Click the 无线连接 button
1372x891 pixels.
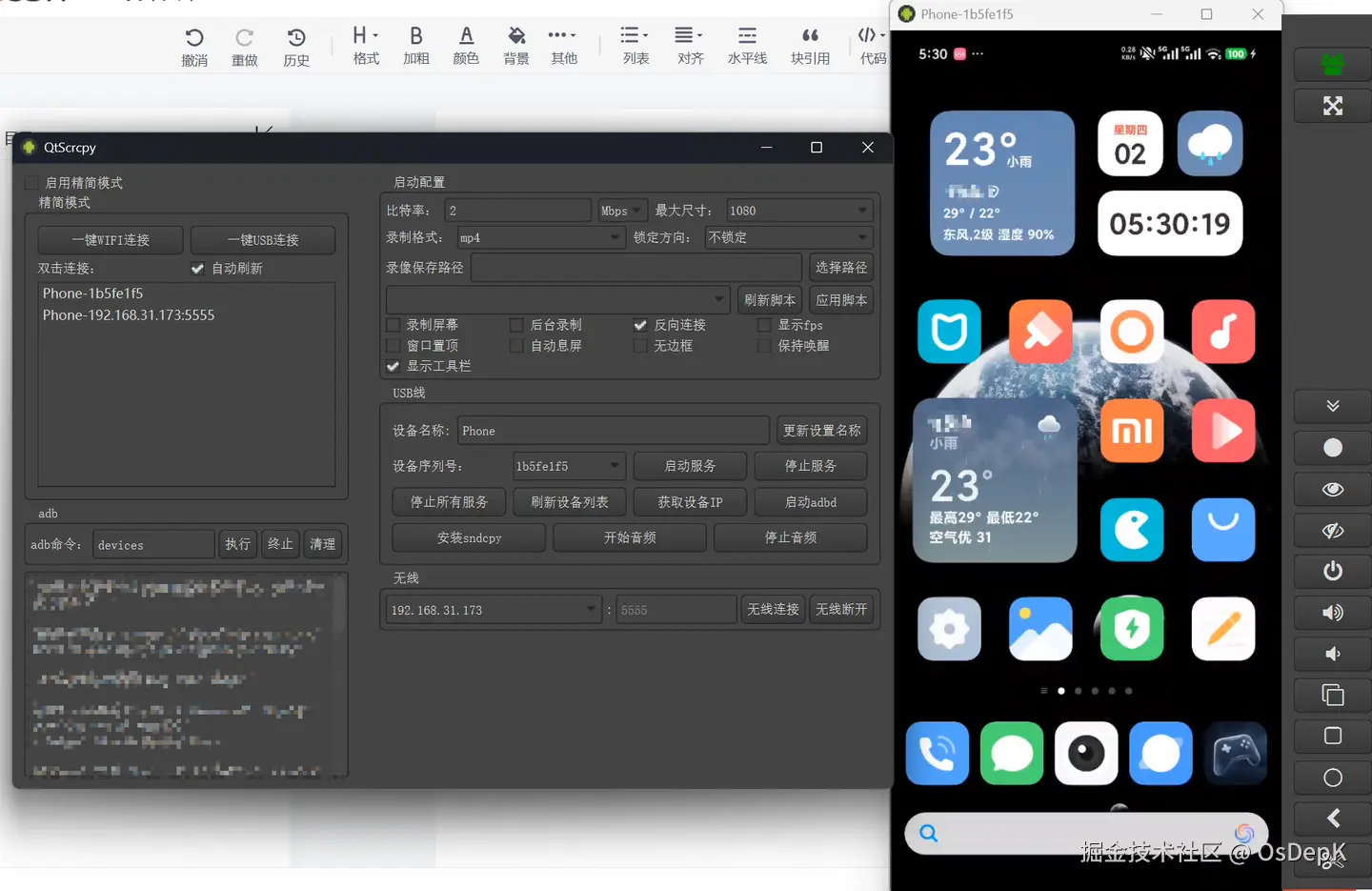(x=773, y=610)
